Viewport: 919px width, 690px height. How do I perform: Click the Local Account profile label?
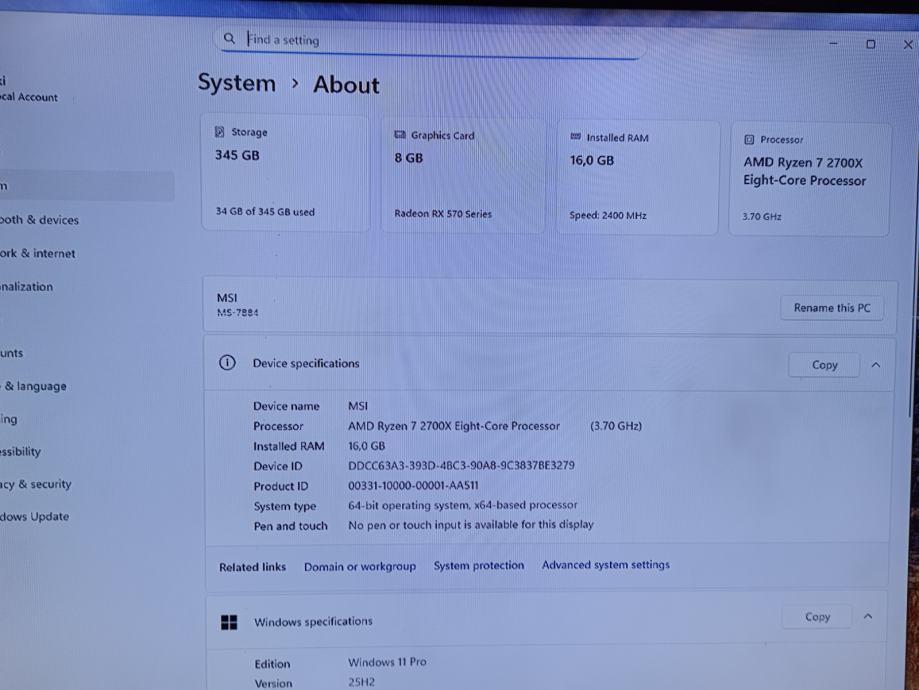[x=29, y=97]
